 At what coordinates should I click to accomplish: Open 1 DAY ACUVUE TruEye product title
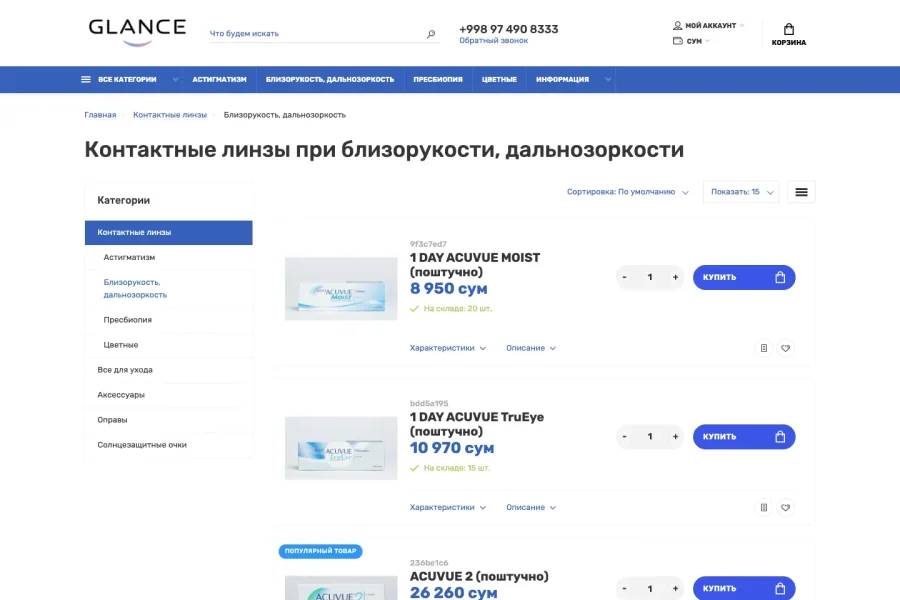(x=476, y=424)
